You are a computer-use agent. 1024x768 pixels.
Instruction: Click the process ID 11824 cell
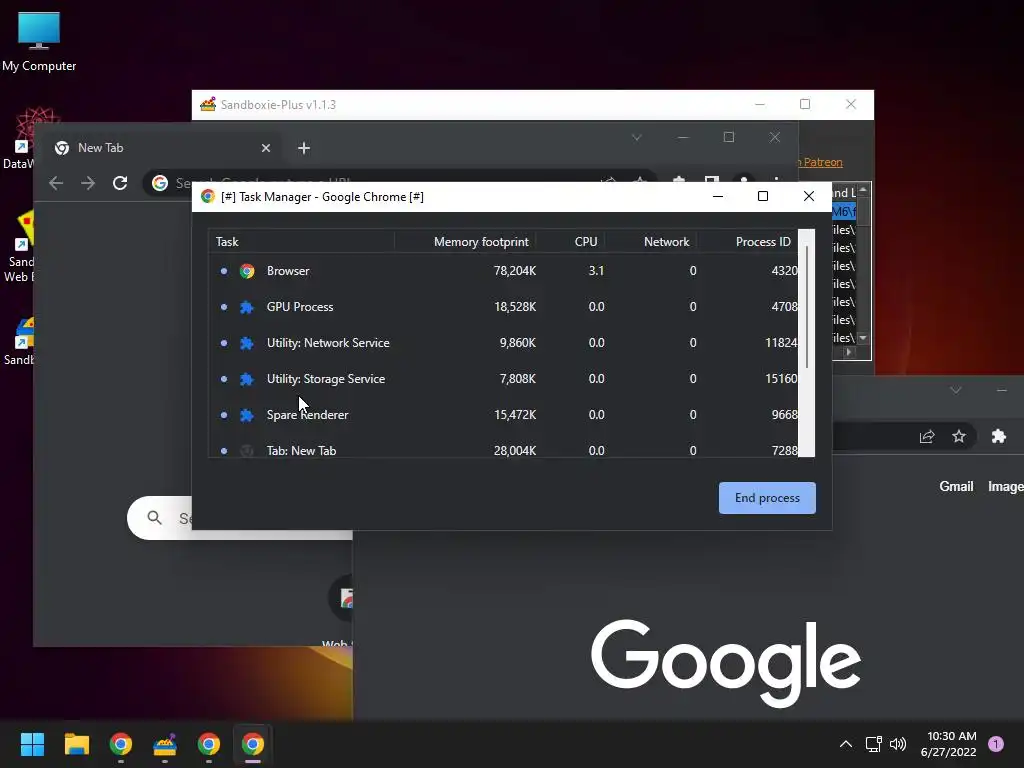(x=781, y=343)
